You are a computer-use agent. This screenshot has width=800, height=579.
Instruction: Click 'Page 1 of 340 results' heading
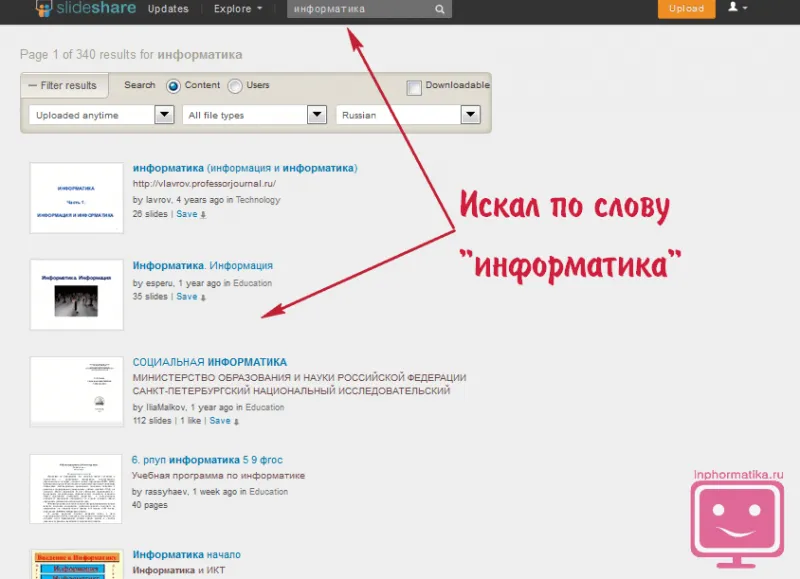pyautogui.click(x=131, y=55)
